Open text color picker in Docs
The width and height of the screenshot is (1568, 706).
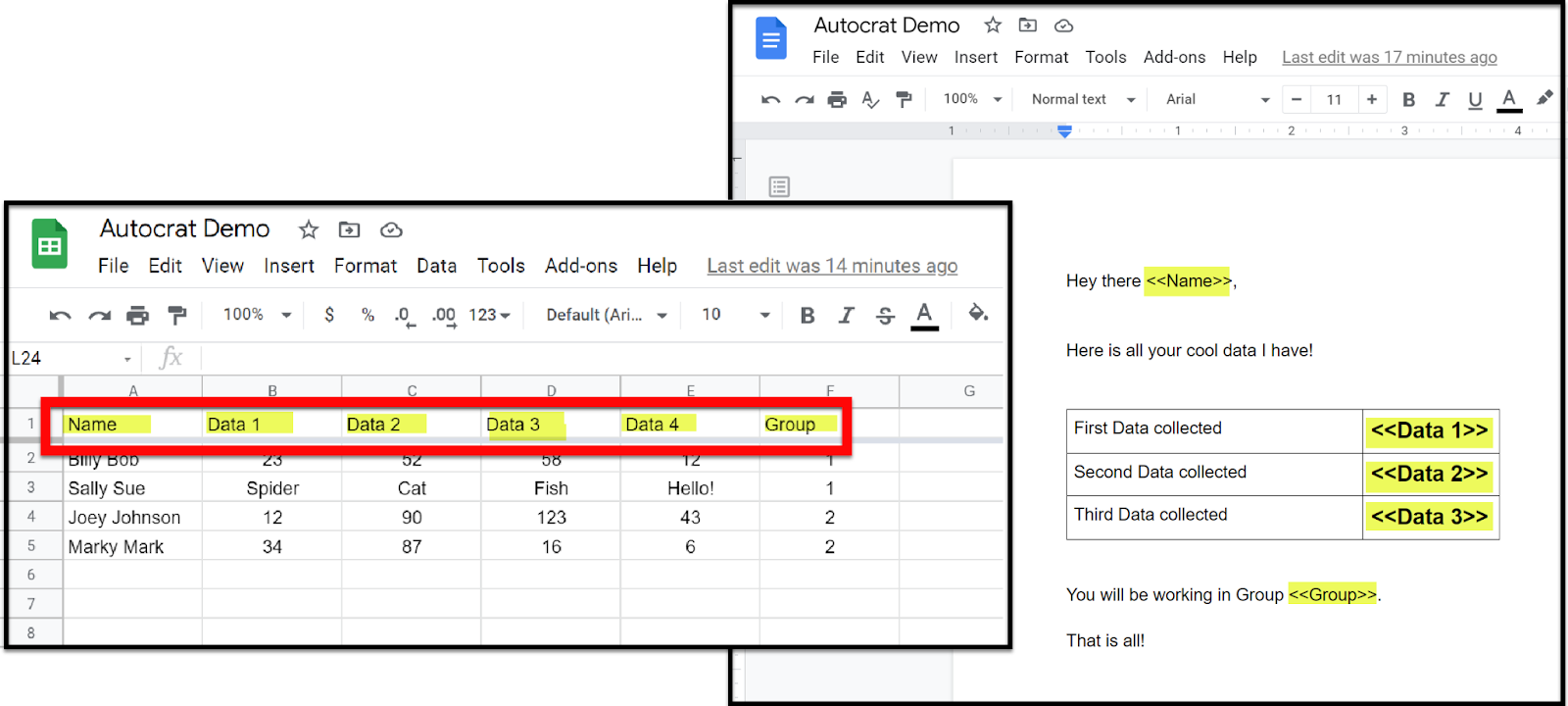pos(1509,100)
